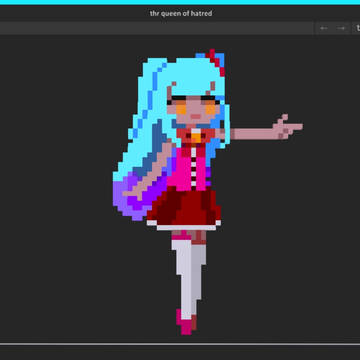The height and width of the screenshot is (360, 360).
Task: Click the 'thr queen of hatred' title text
Action: click(x=181, y=14)
